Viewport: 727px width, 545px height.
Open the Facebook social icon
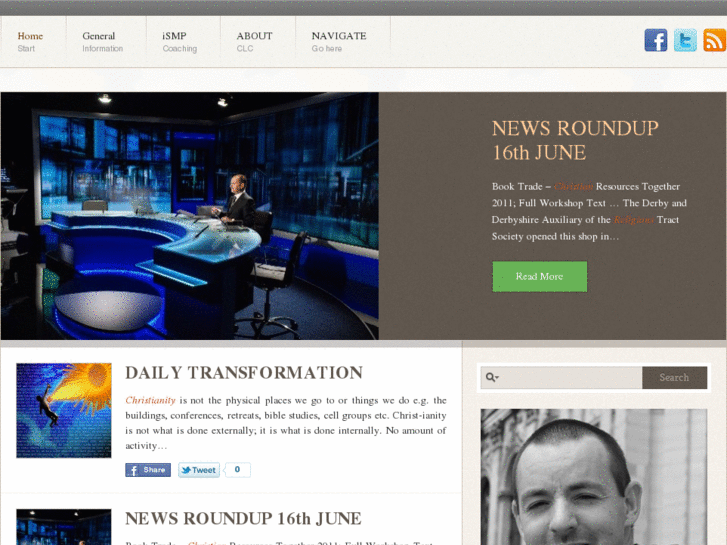click(x=656, y=40)
